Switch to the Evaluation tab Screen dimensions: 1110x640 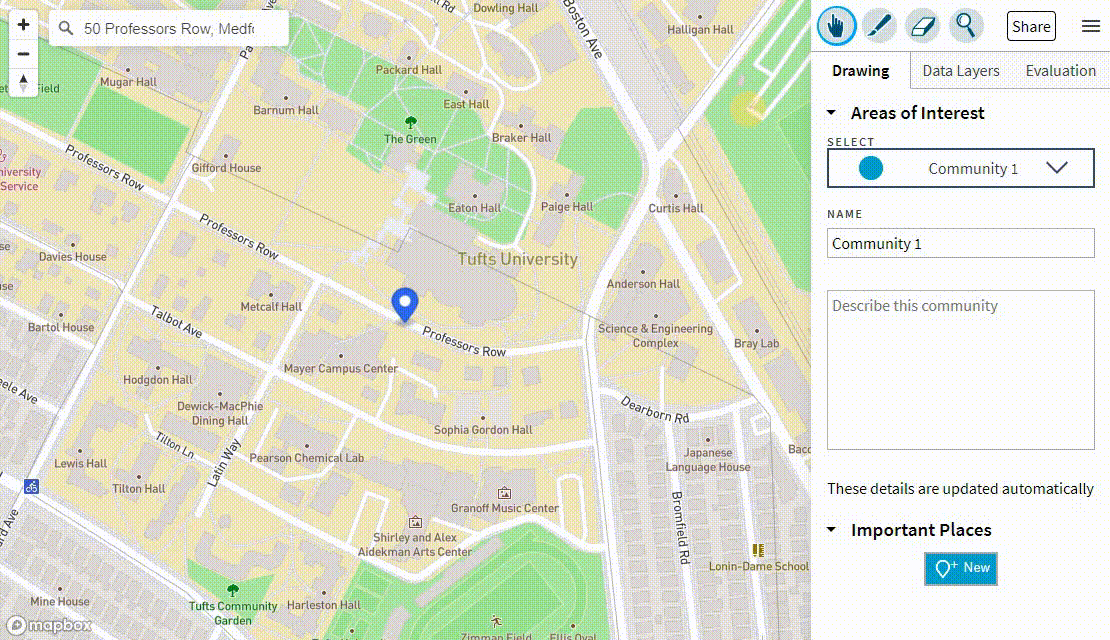coord(1060,70)
